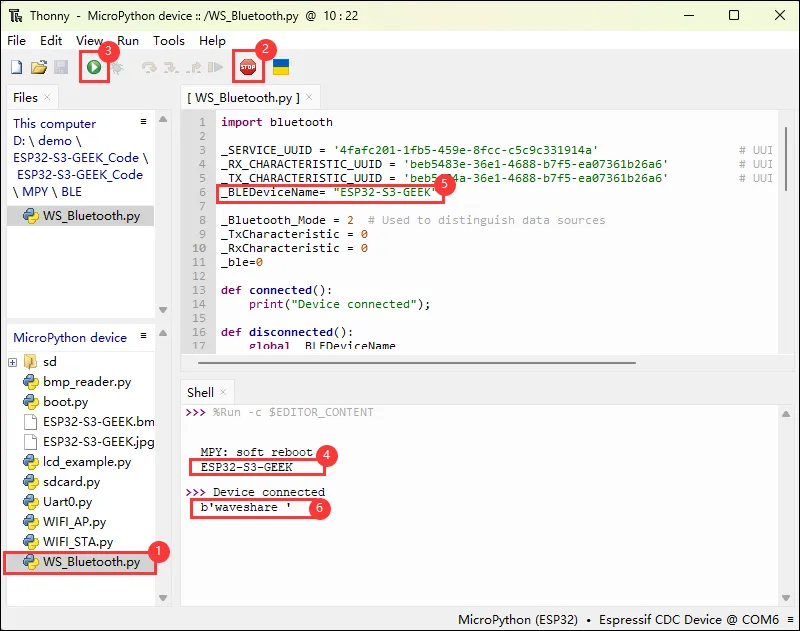The width and height of the screenshot is (800, 631).
Task: Click the This computer link
Action: tap(55, 123)
